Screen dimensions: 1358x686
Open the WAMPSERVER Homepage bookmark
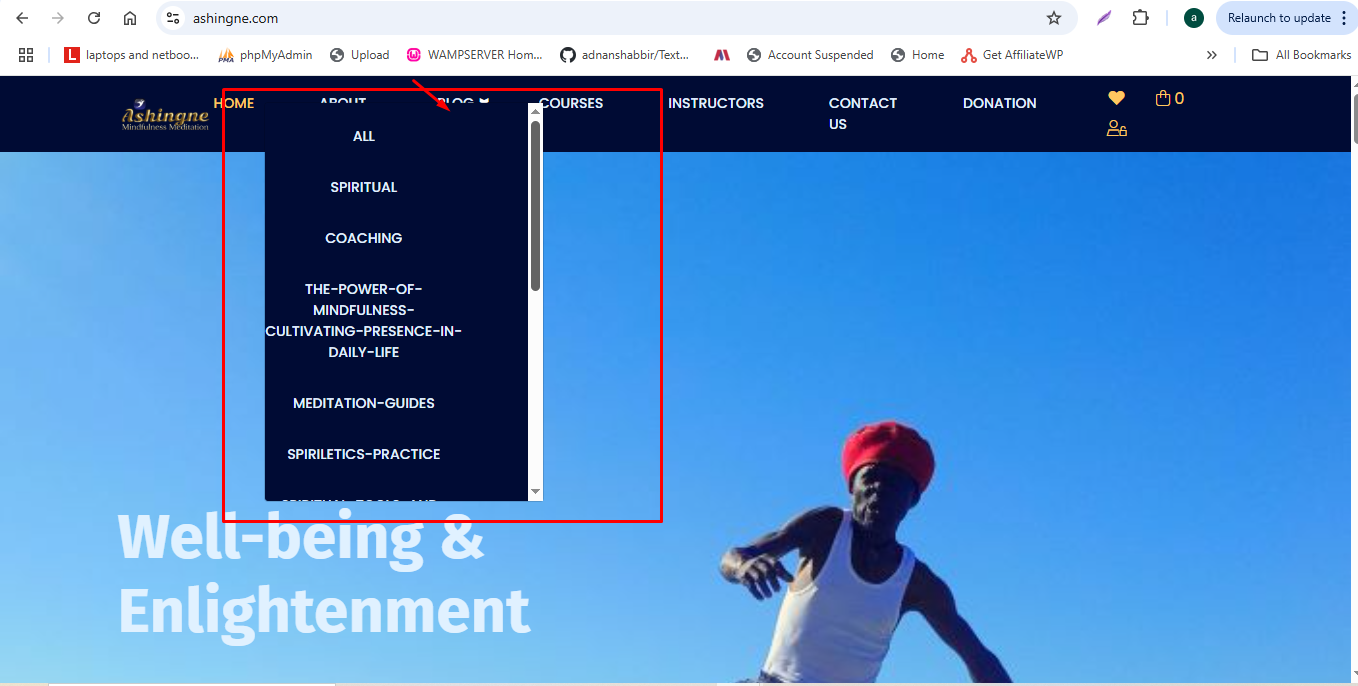tap(475, 55)
